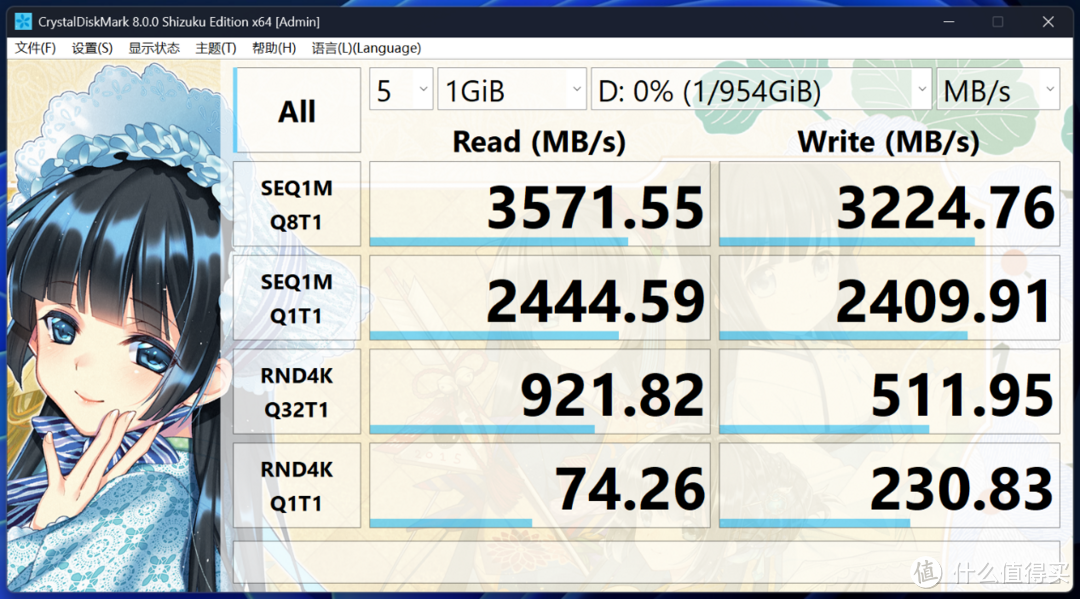
Task: Select the 74.26 read result
Action: tap(539, 485)
